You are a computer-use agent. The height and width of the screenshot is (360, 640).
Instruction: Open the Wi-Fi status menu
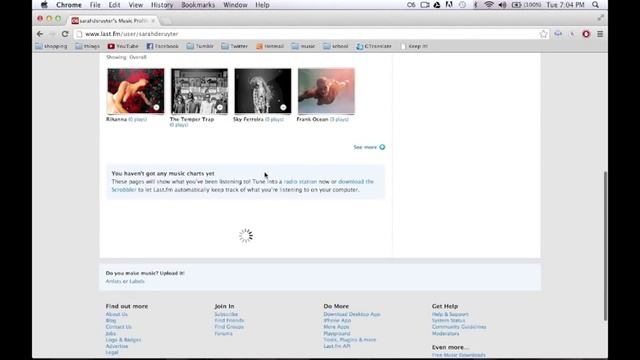coord(489,5)
